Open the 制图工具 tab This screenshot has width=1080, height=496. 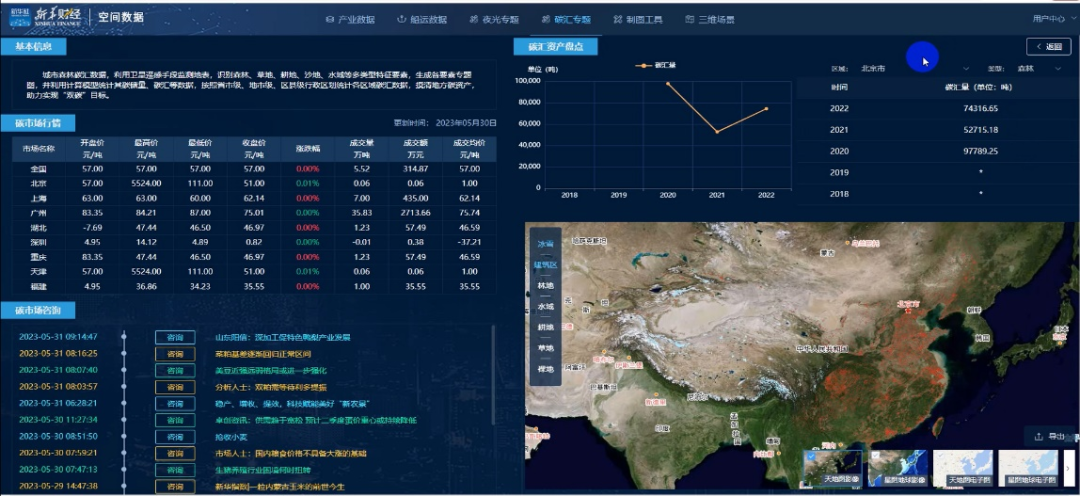[638, 19]
